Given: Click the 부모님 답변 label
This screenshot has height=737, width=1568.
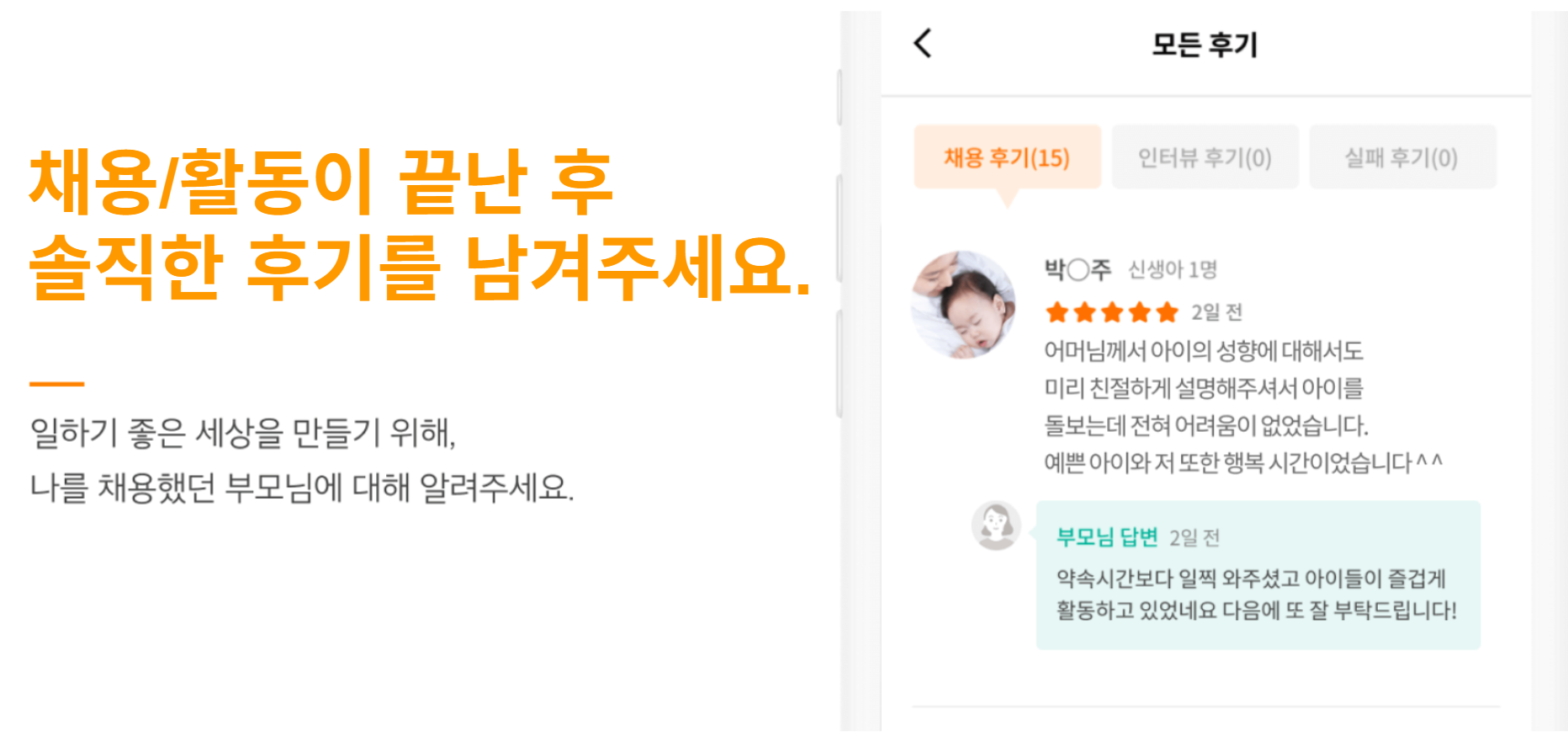Looking at the screenshot, I should pyautogui.click(x=1107, y=537).
